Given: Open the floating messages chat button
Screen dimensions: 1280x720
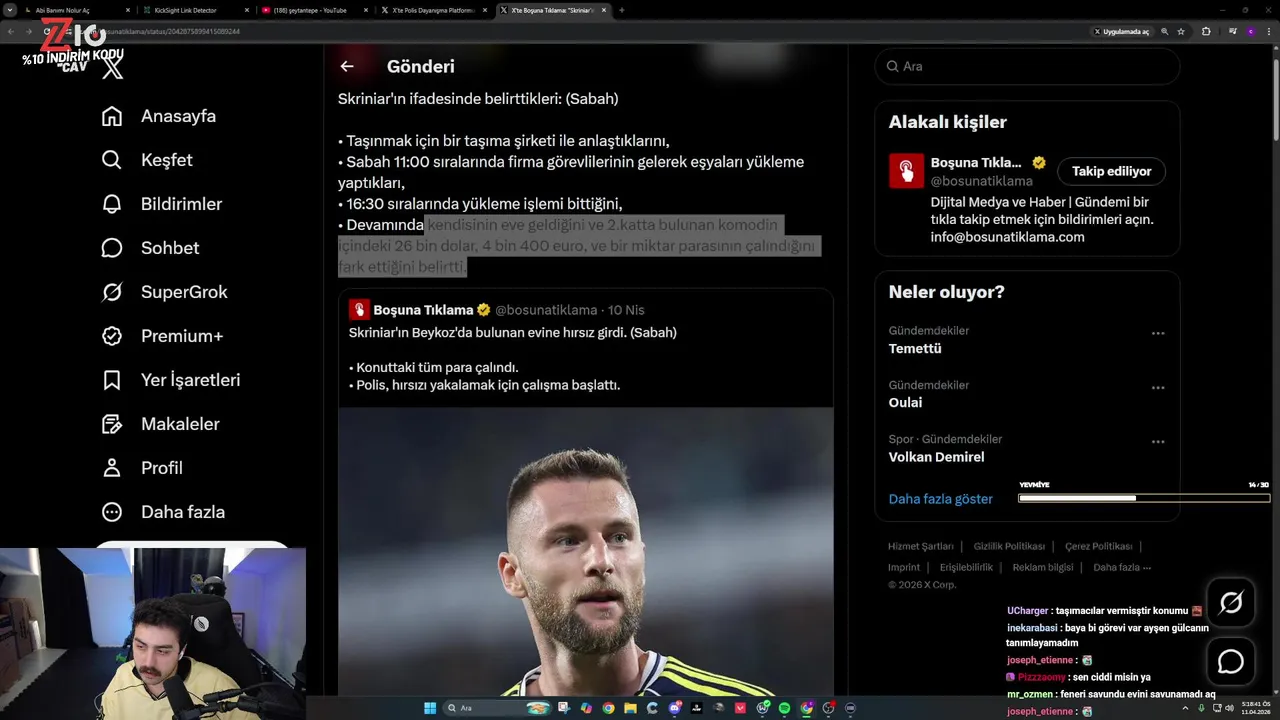Looking at the screenshot, I should coord(1231,662).
